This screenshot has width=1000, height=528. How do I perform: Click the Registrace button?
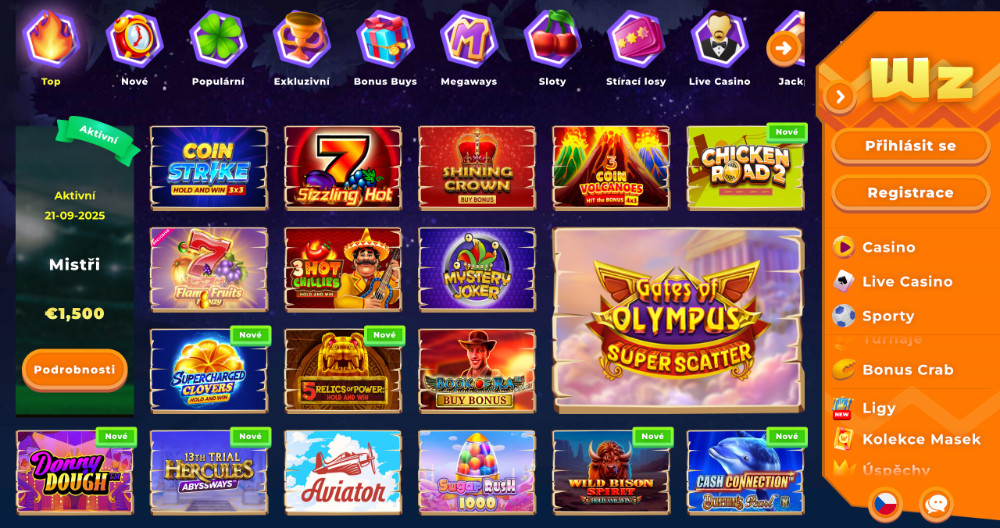click(x=910, y=193)
